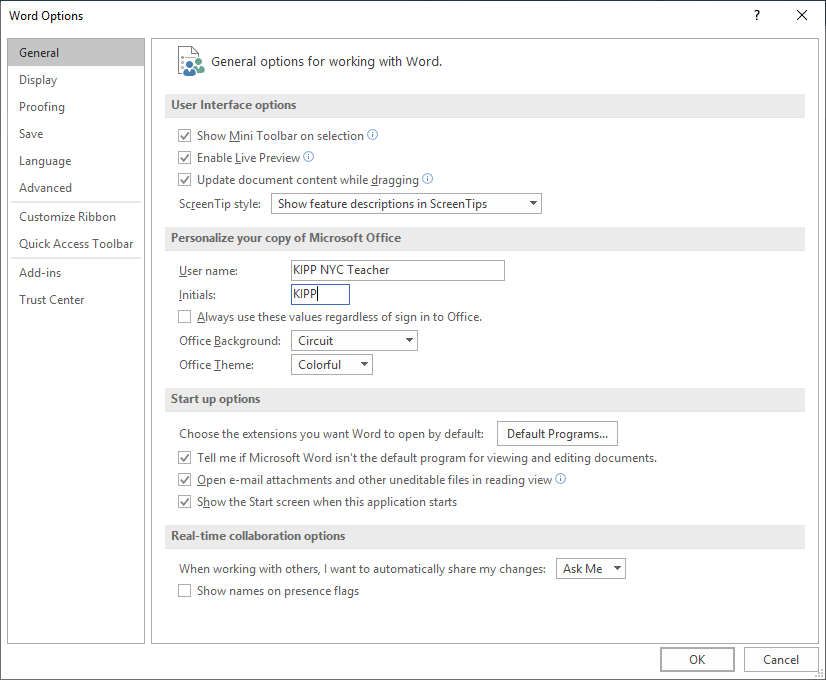Click the Default Programs button
The height and width of the screenshot is (680, 826).
pos(557,433)
